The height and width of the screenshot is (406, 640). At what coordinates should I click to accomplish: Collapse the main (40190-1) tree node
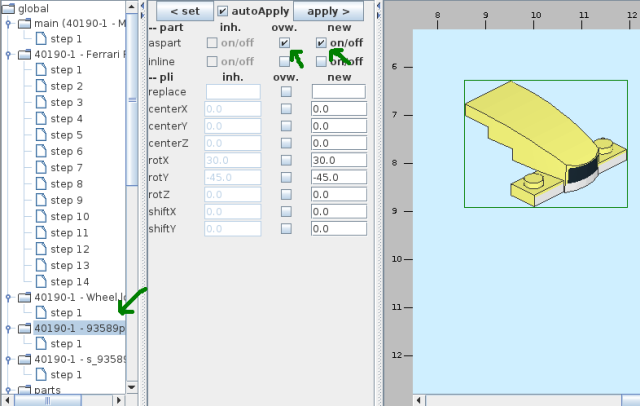[x=9, y=24]
